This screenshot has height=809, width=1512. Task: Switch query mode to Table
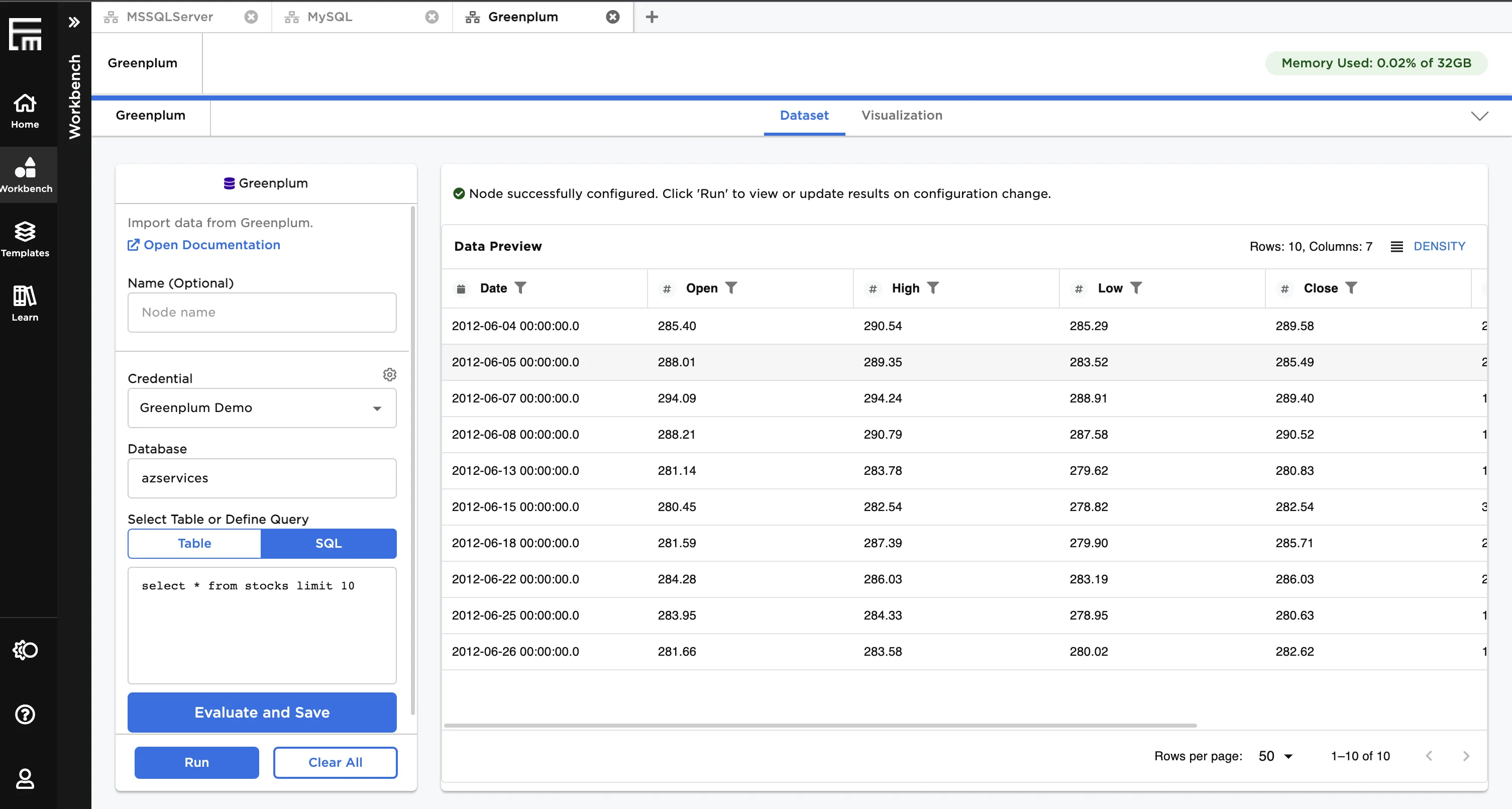194,543
